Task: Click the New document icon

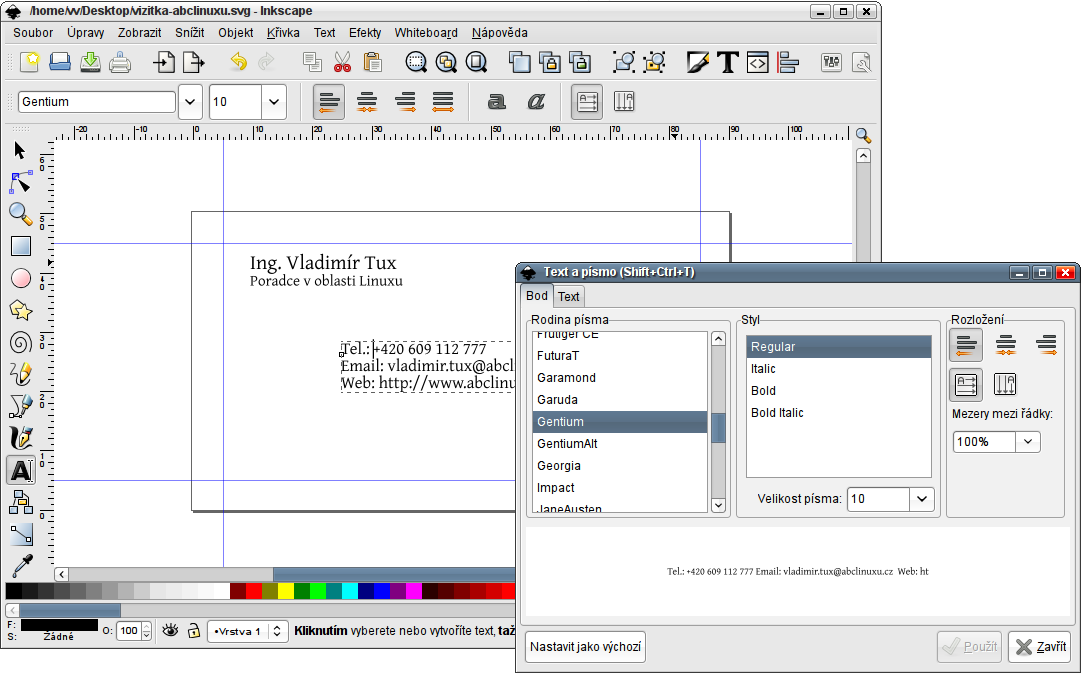Action: click(x=30, y=62)
